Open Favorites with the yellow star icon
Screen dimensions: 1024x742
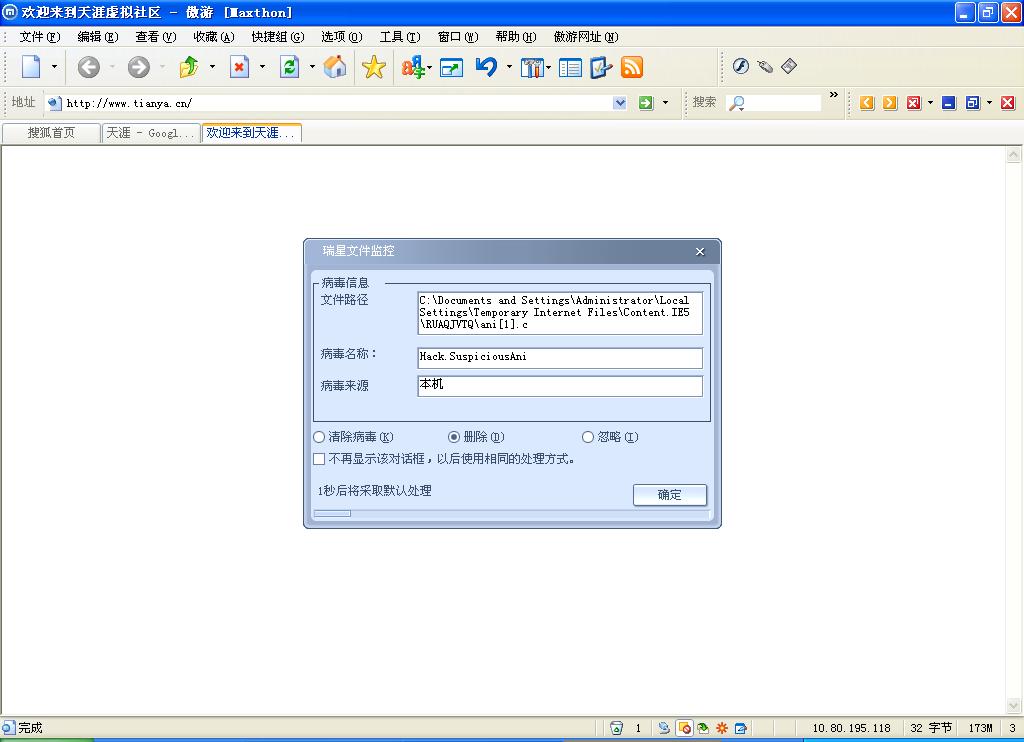374,67
